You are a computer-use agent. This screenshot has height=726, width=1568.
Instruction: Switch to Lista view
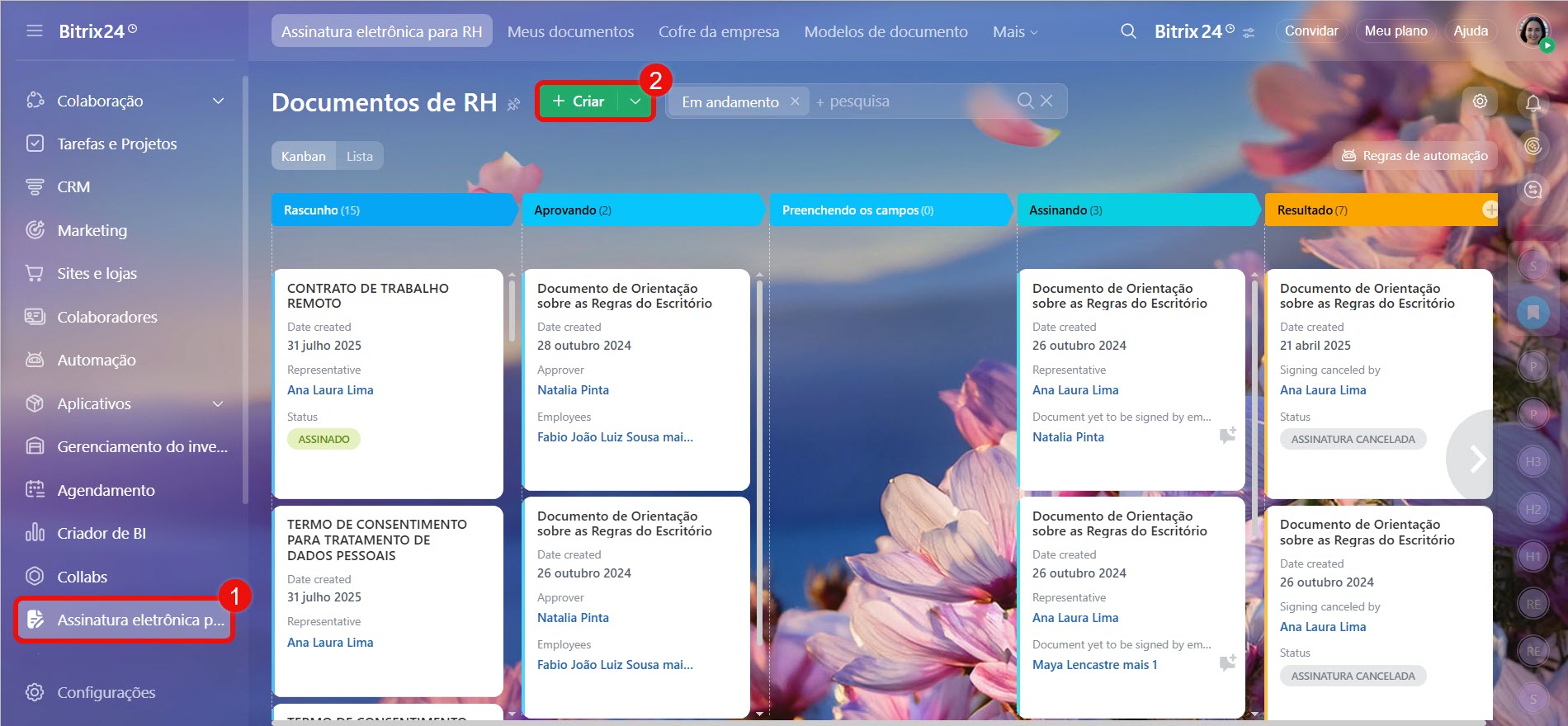(359, 156)
